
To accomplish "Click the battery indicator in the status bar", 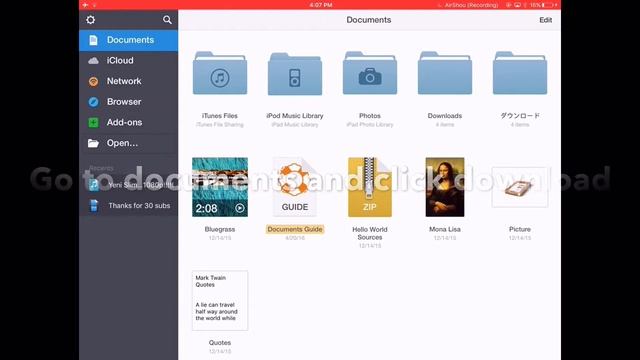I will click(549, 5).
